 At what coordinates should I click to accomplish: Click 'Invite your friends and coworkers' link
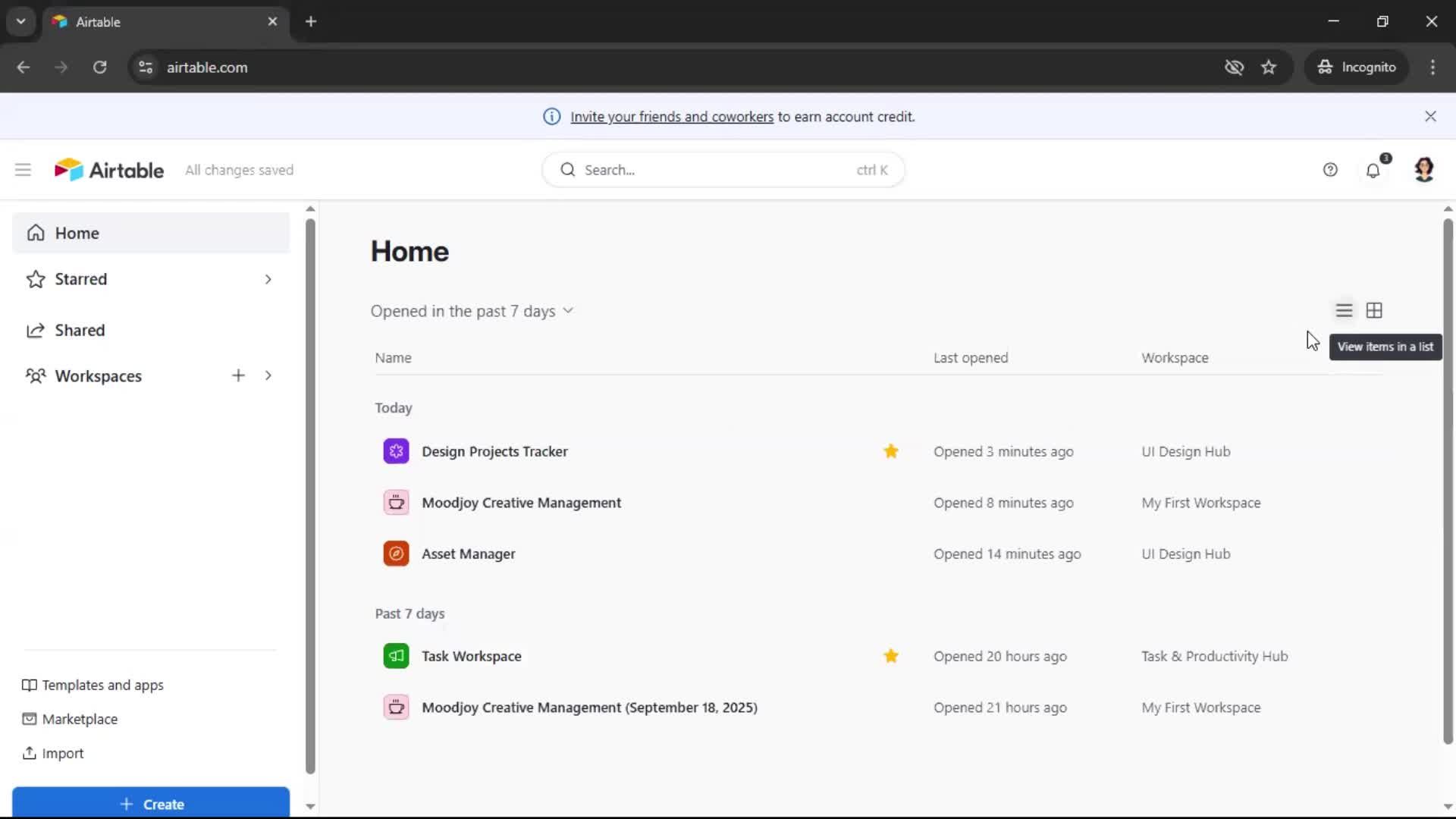(x=672, y=117)
